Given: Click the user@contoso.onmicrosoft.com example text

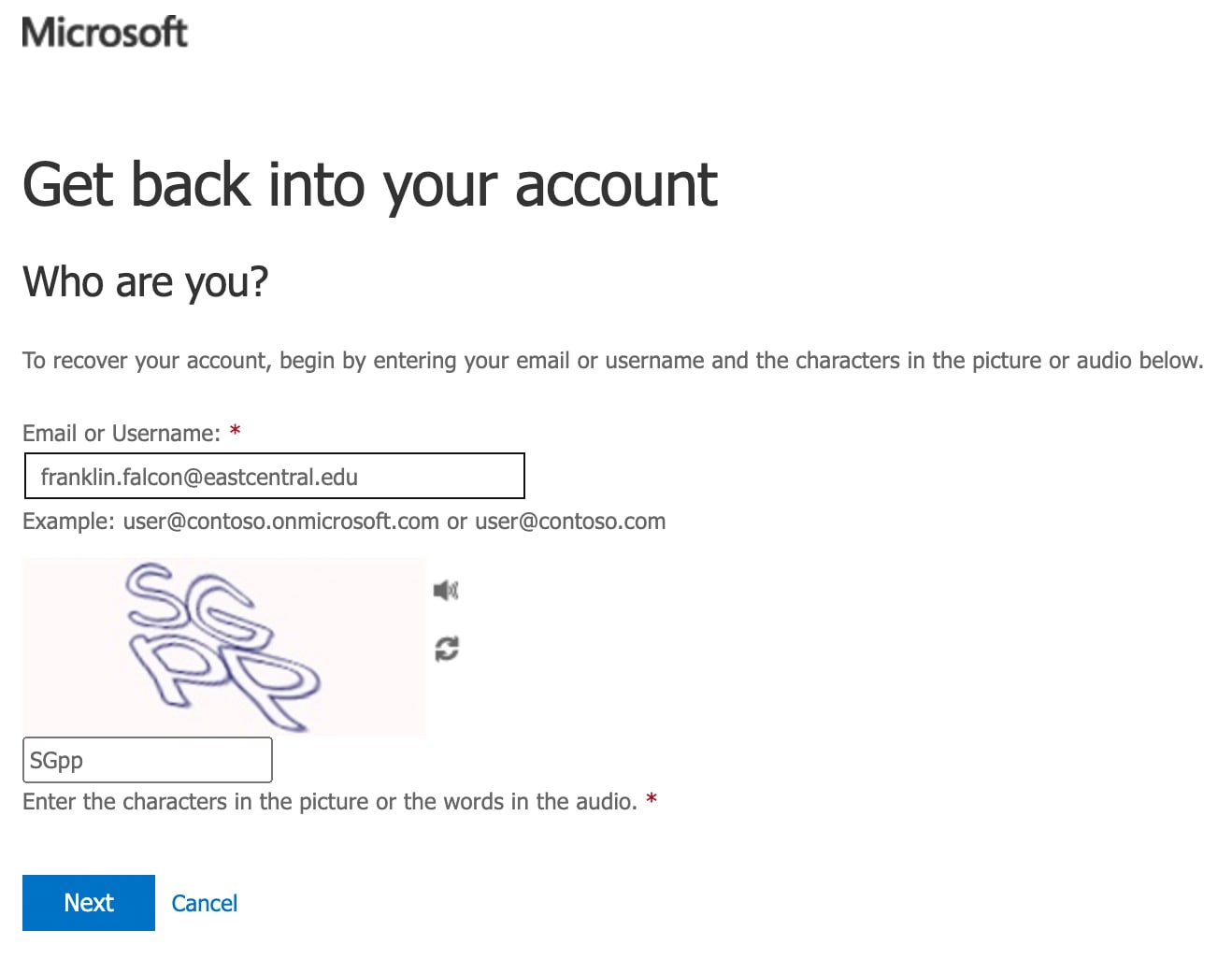Looking at the screenshot, I should tap(281, 521).
